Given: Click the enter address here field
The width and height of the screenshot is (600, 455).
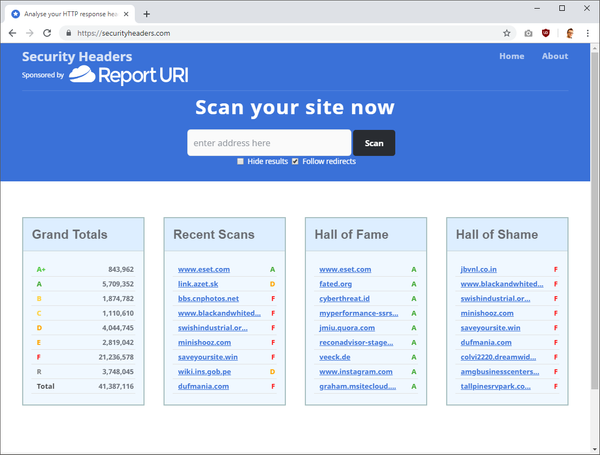Looking at the screenshot, I should pyautogui.click(x=268, y=143).
